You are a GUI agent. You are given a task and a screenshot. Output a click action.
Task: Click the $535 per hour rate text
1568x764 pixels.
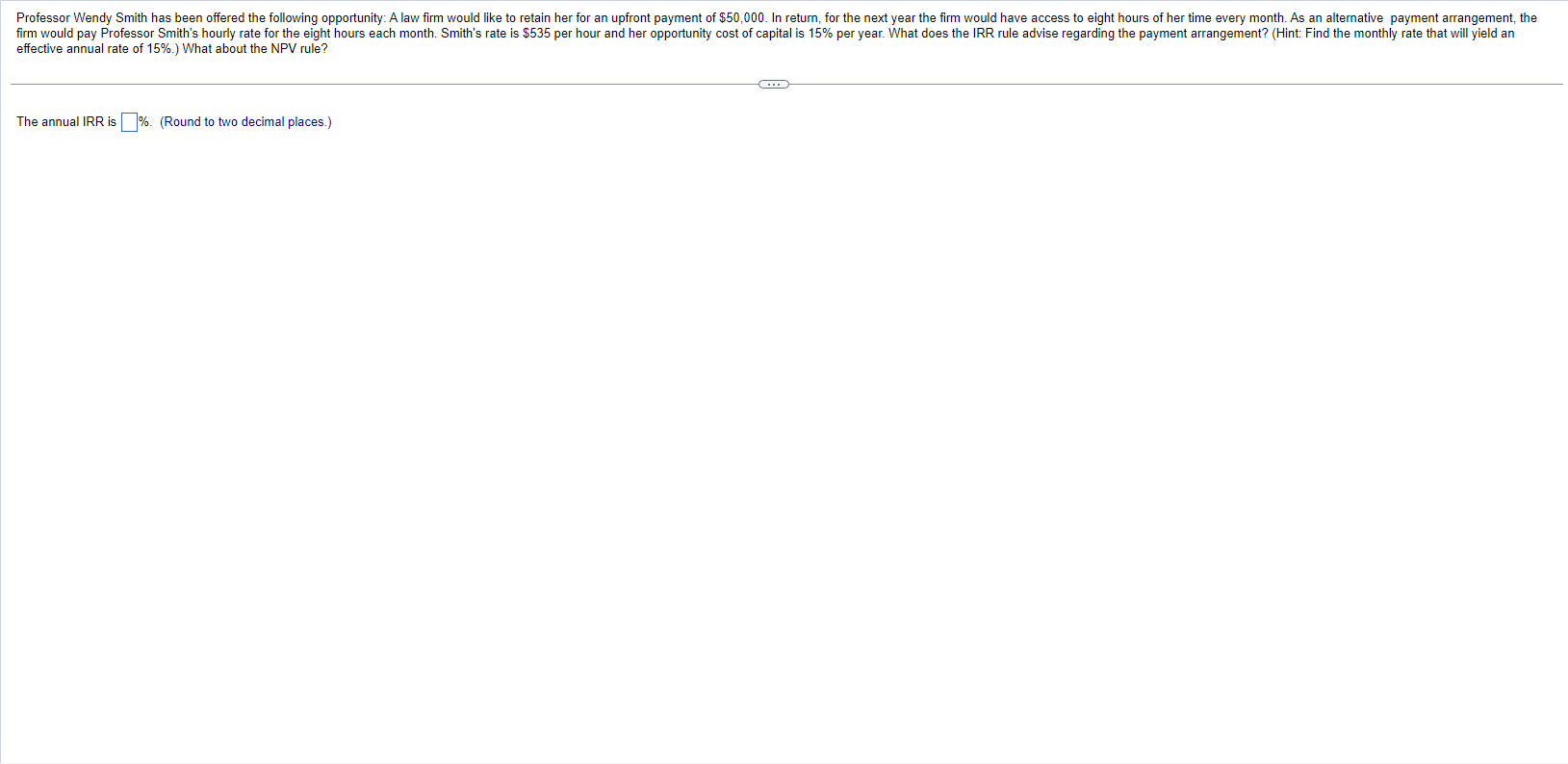561,34
